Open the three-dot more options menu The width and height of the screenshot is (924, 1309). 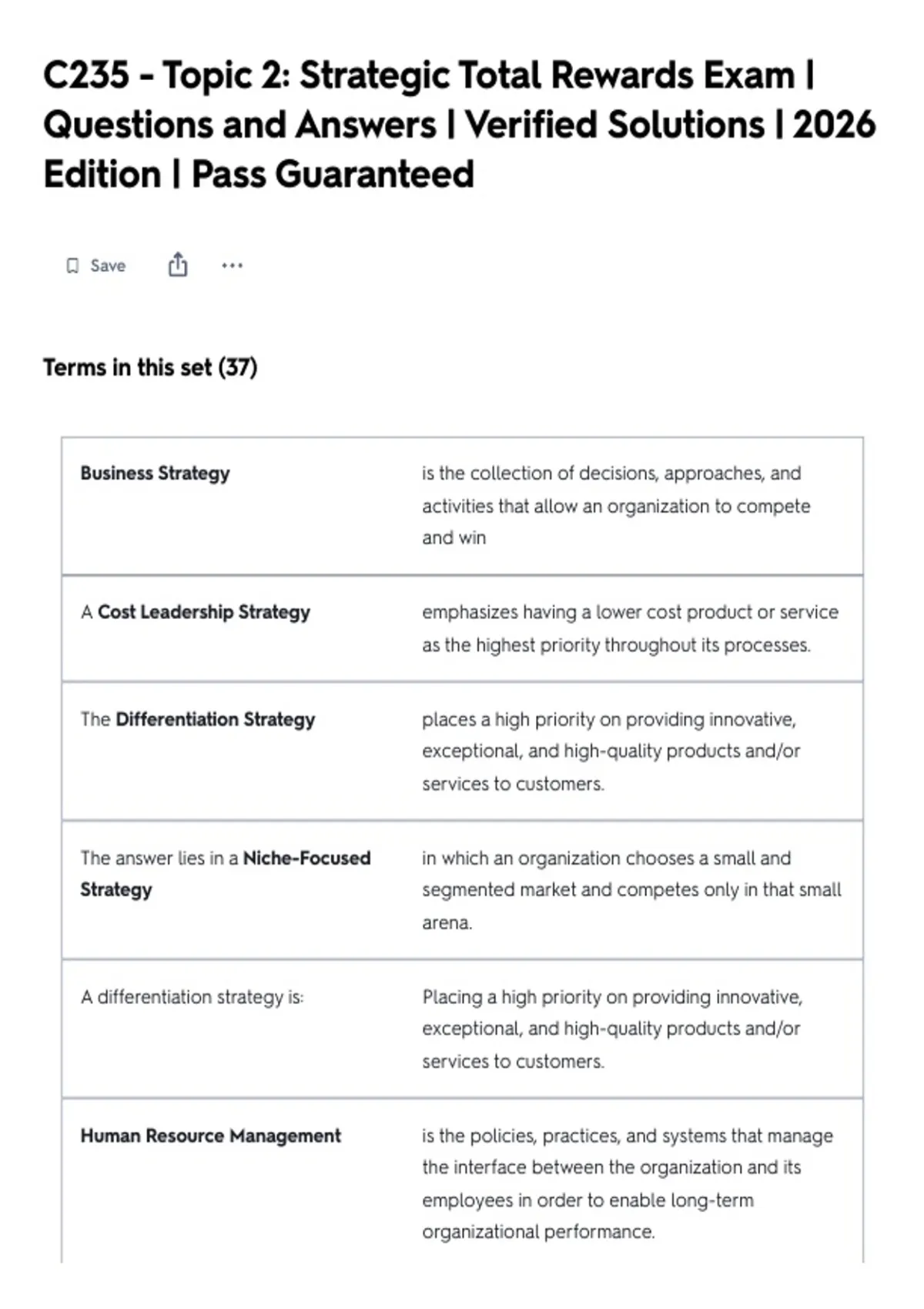click(232, 266)
